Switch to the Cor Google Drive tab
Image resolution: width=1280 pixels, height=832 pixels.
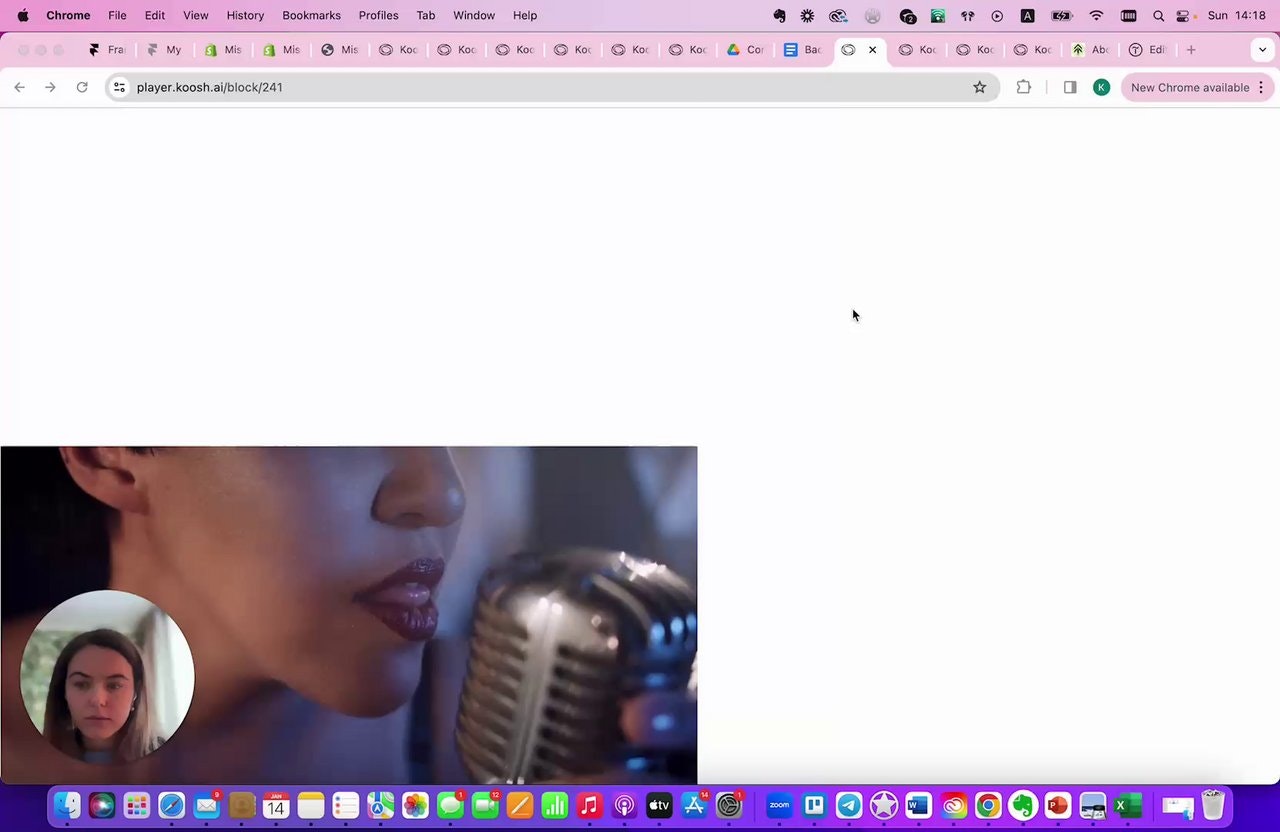745,50
